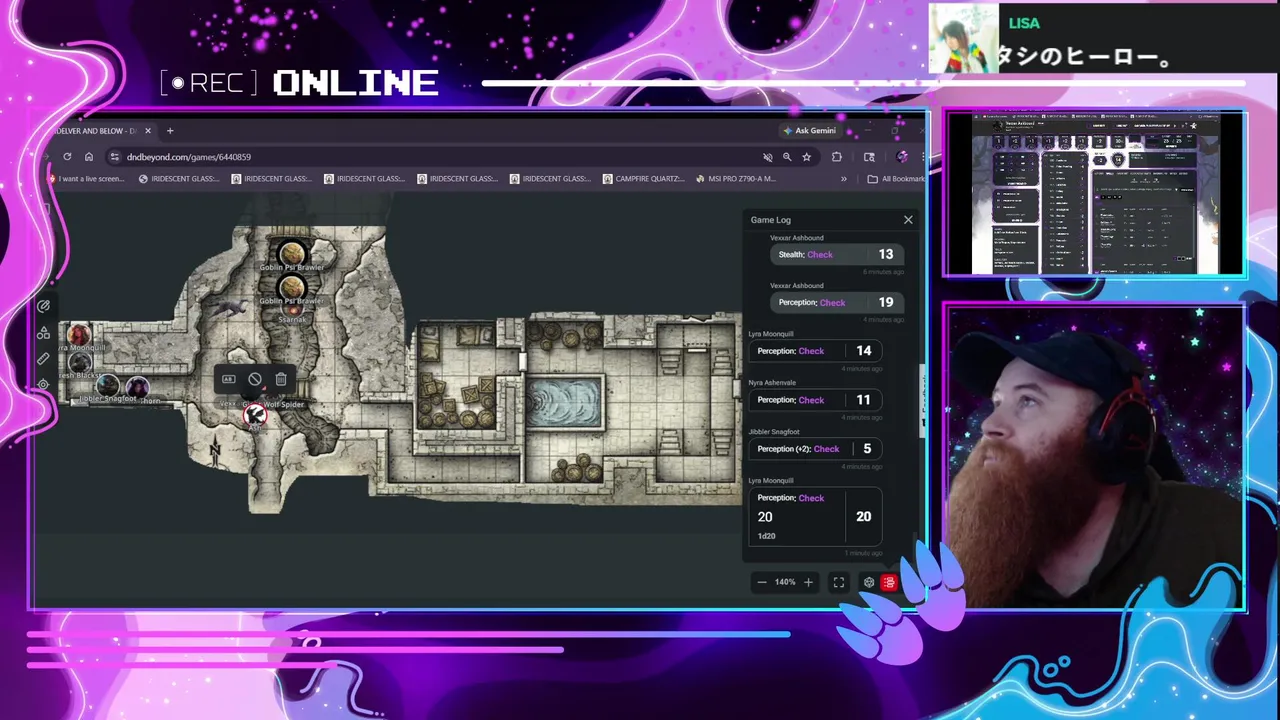Image resolution: width=1280 pixels, height=720 pixels.
Task: Click the compass rose on the map
Action: tap(215, 453)
